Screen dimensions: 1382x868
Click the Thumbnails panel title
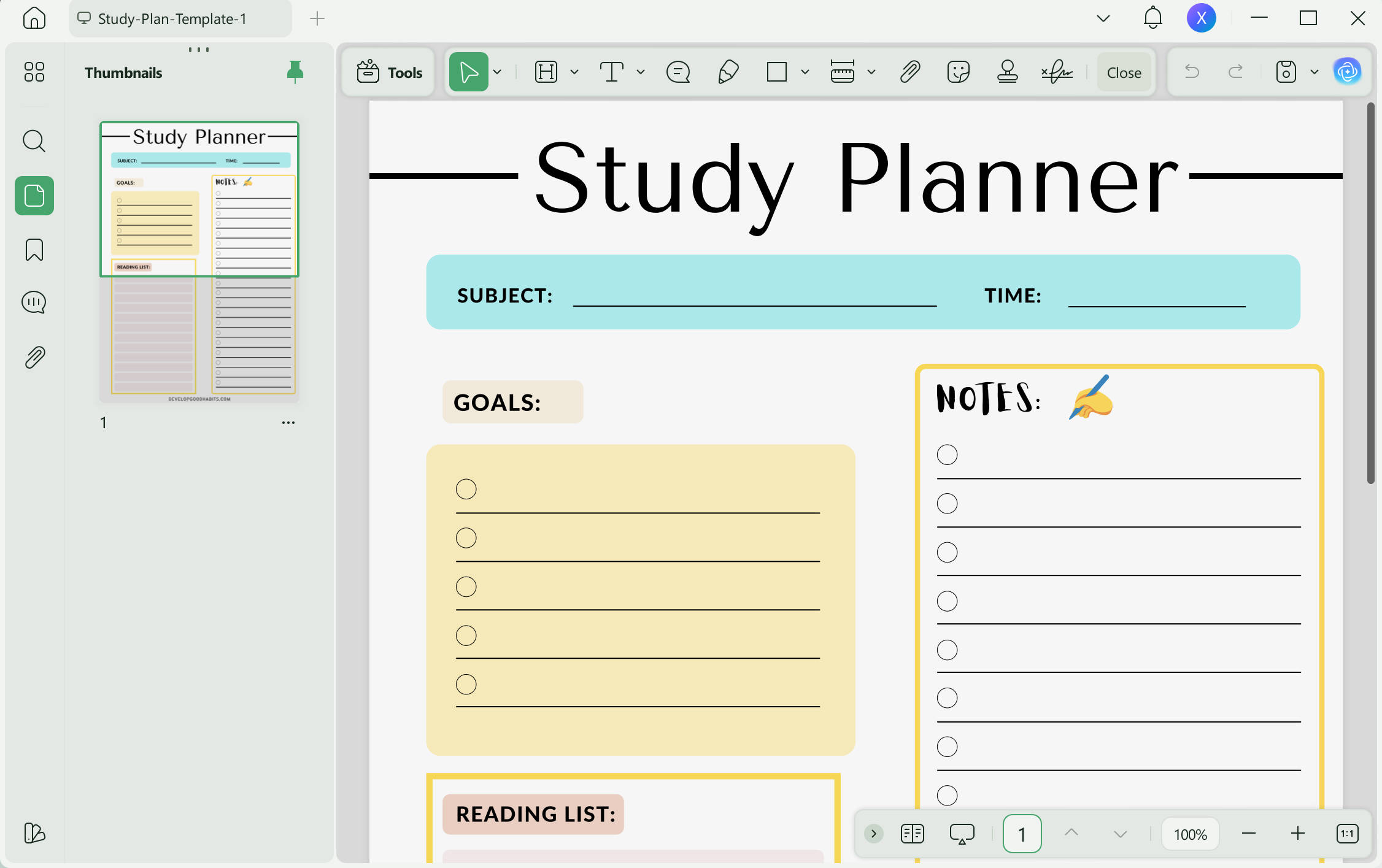(123, 72)
